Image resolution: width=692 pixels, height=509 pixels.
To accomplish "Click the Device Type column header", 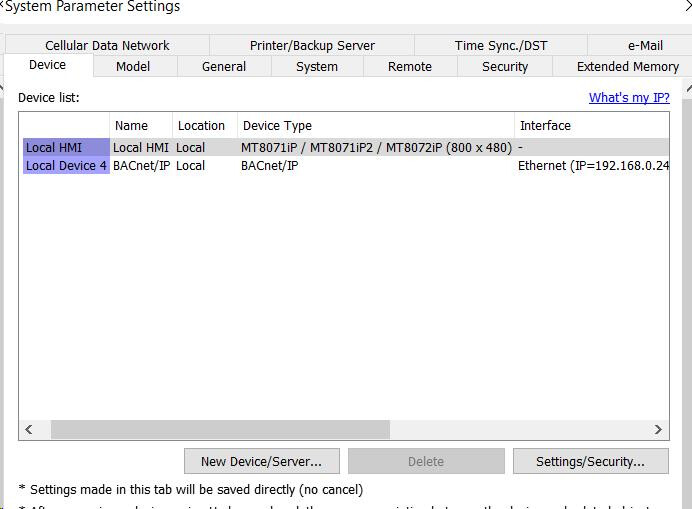I will (x=277, y=125).
